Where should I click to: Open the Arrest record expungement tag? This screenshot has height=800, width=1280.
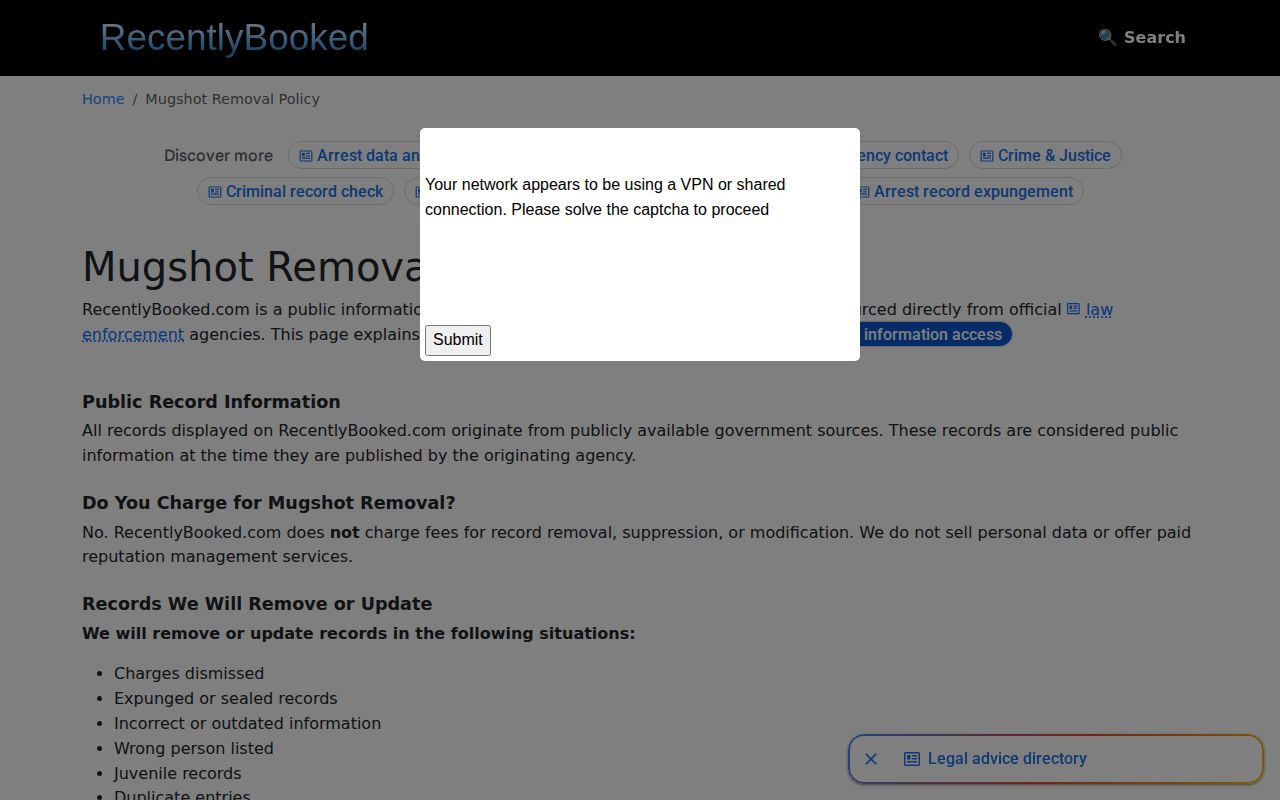click(964, 191)
